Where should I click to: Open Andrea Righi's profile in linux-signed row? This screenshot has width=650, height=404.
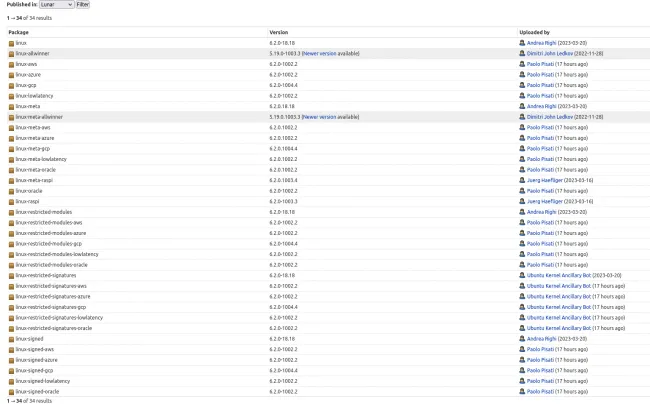pyautogui.click(x=541, y=339)
